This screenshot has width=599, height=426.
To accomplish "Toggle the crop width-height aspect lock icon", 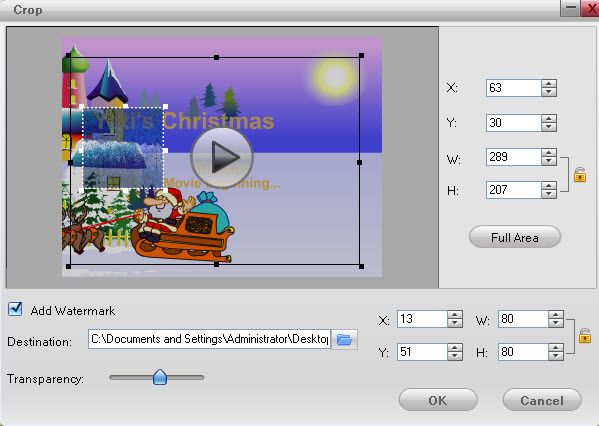I will (x=580, y=175).
